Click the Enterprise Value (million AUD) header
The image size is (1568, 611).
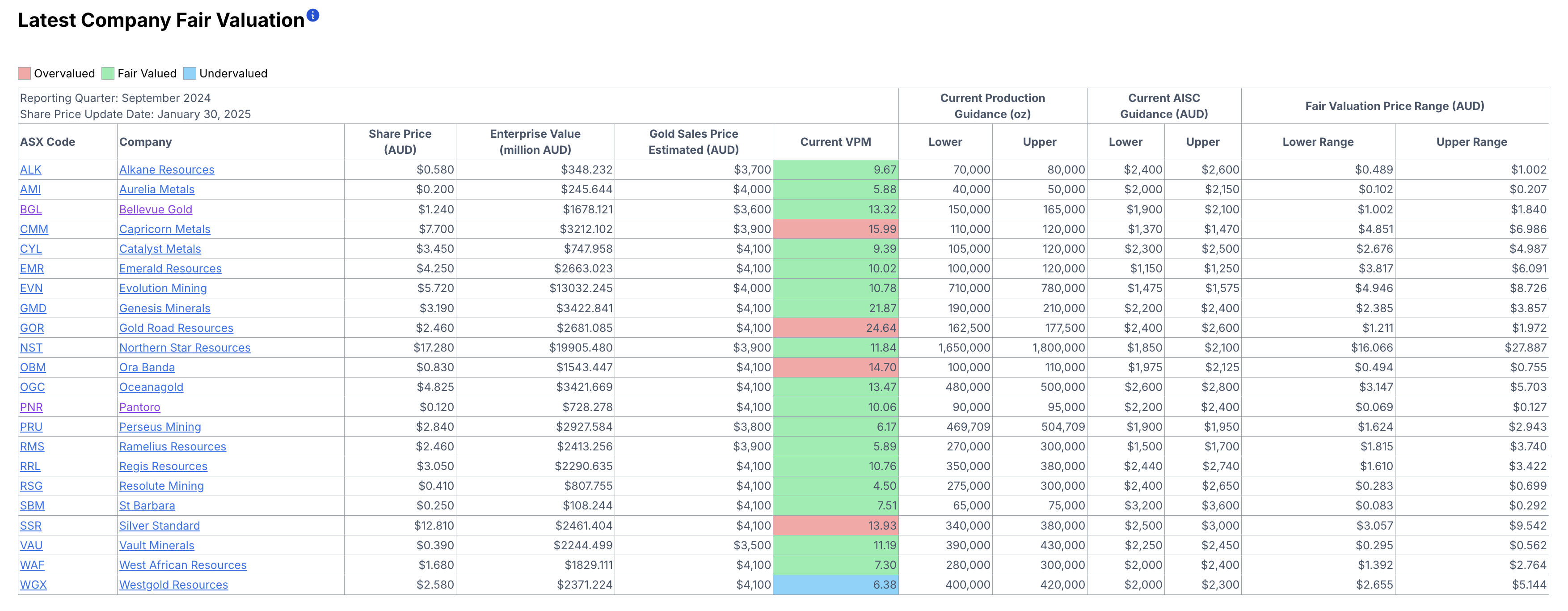[535, 142]
